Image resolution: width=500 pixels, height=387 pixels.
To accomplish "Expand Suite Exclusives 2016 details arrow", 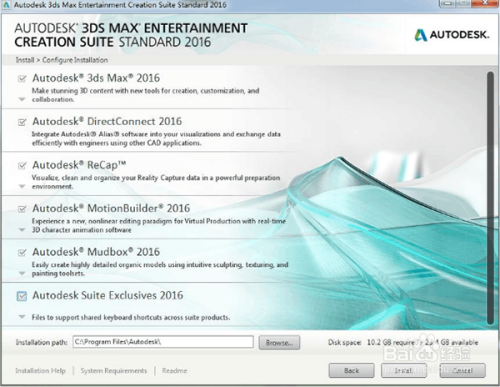I will [x=22, y=317].
